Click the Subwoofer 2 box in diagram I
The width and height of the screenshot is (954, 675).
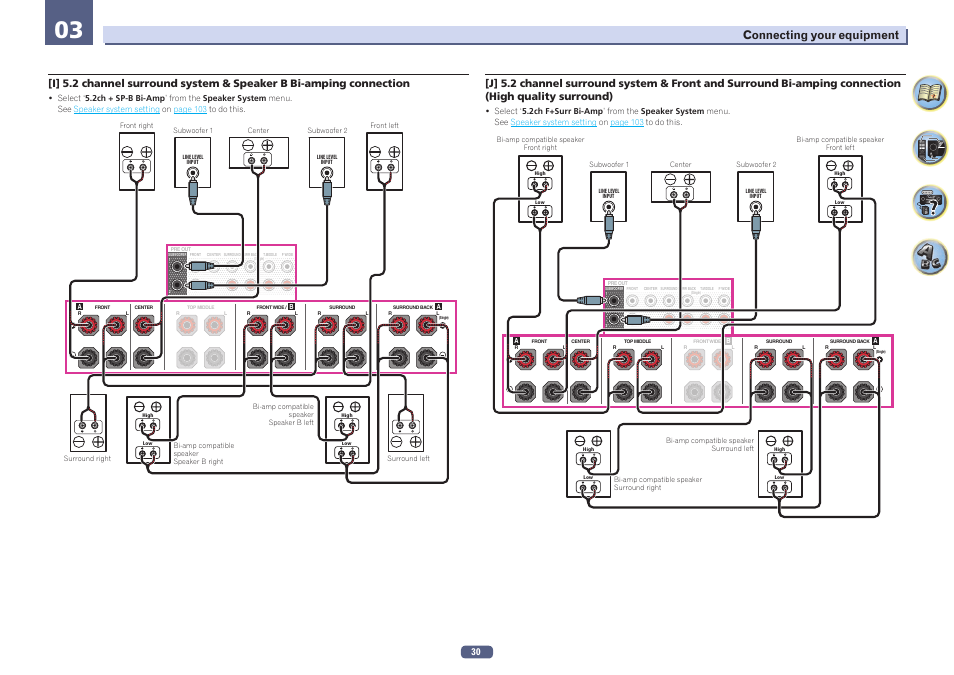tap(327, 162)
